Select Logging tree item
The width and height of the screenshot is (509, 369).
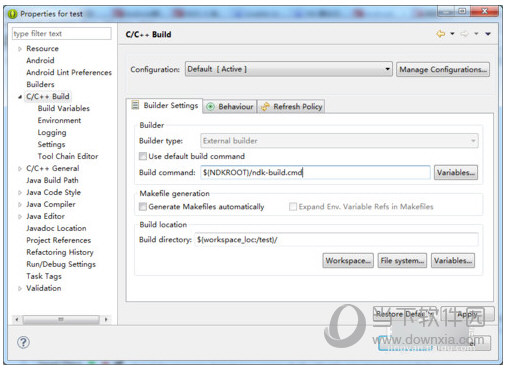pos(52,132)
